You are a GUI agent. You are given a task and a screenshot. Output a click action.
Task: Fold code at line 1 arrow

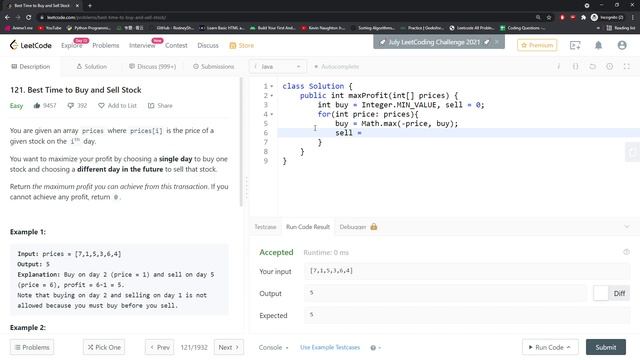272,86
